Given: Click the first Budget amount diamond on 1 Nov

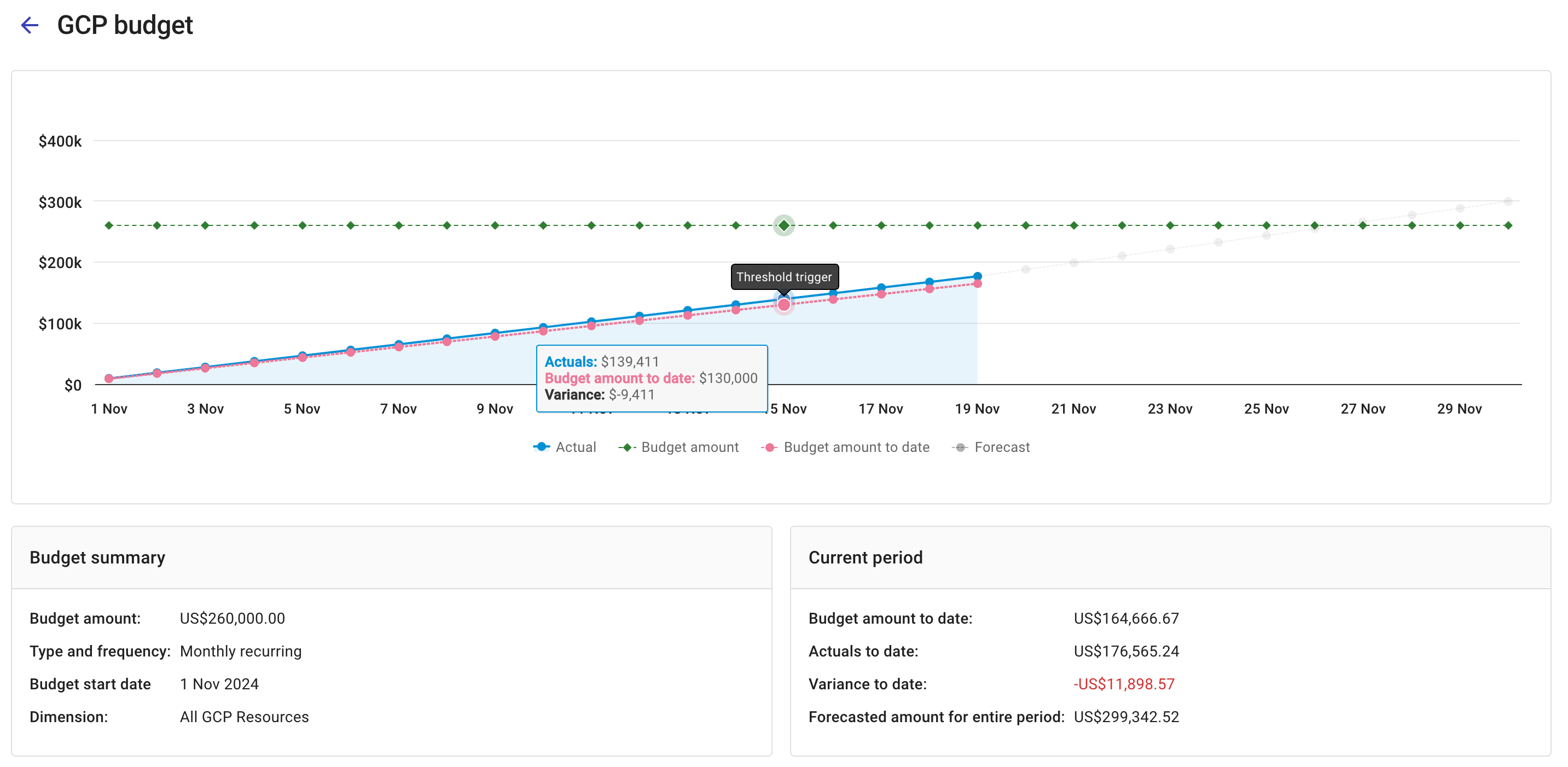Looking at the screenshot, I should pyautogui.click(x=109, y=226).
